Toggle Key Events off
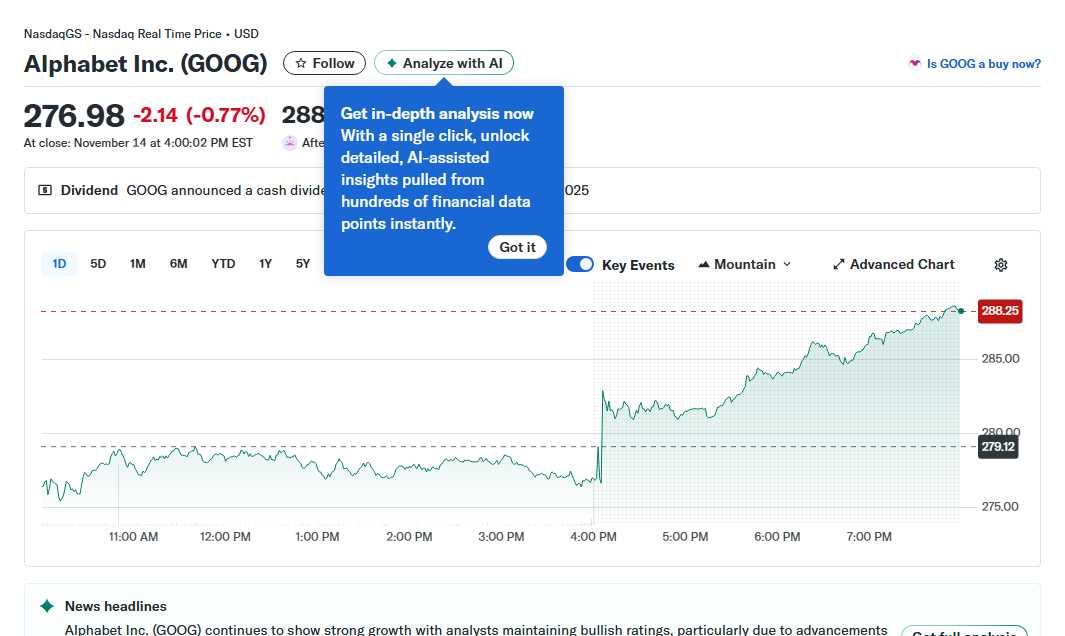 point(580,264)
